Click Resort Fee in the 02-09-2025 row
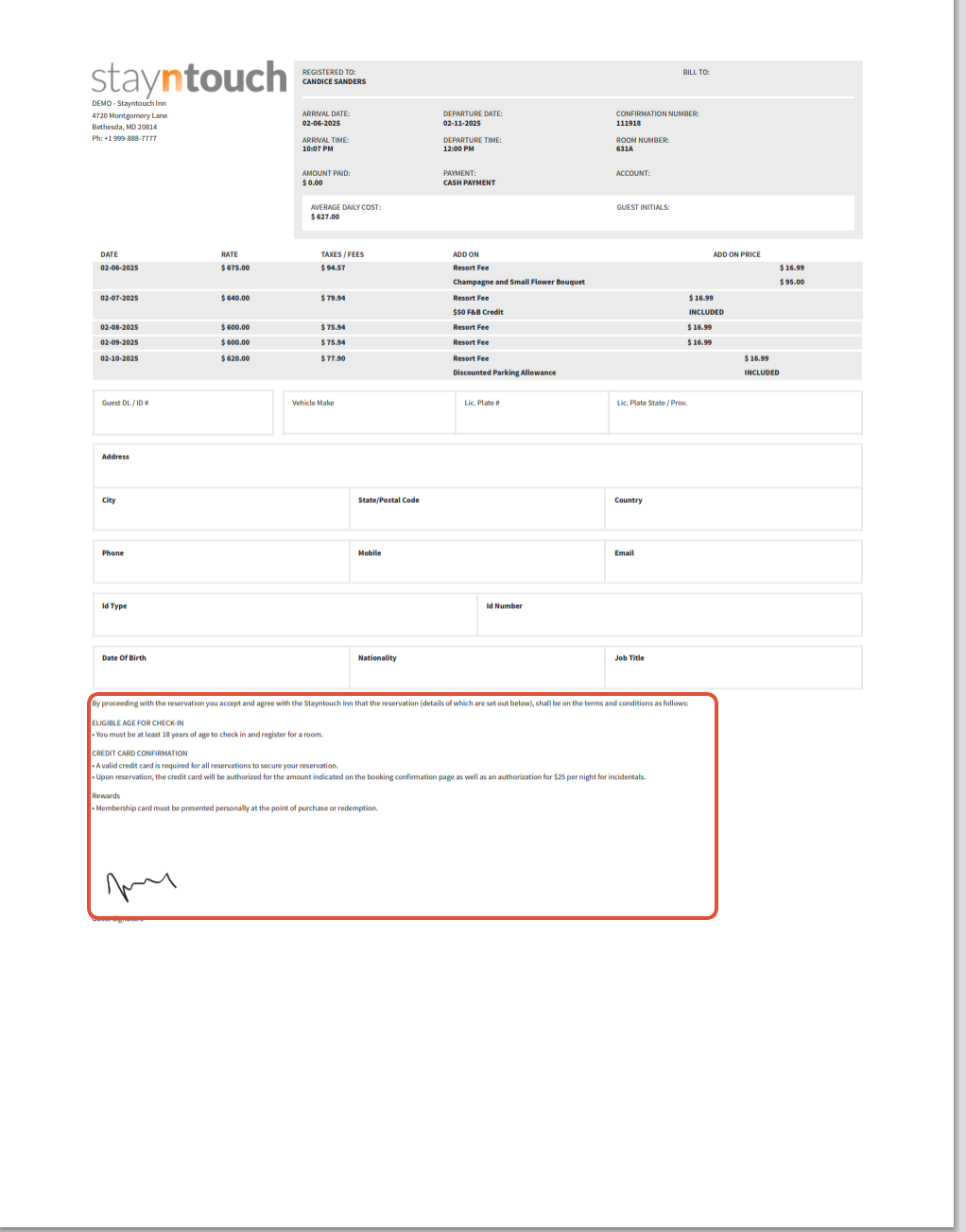The image size is (966, 1232). (x=471, y=342)
